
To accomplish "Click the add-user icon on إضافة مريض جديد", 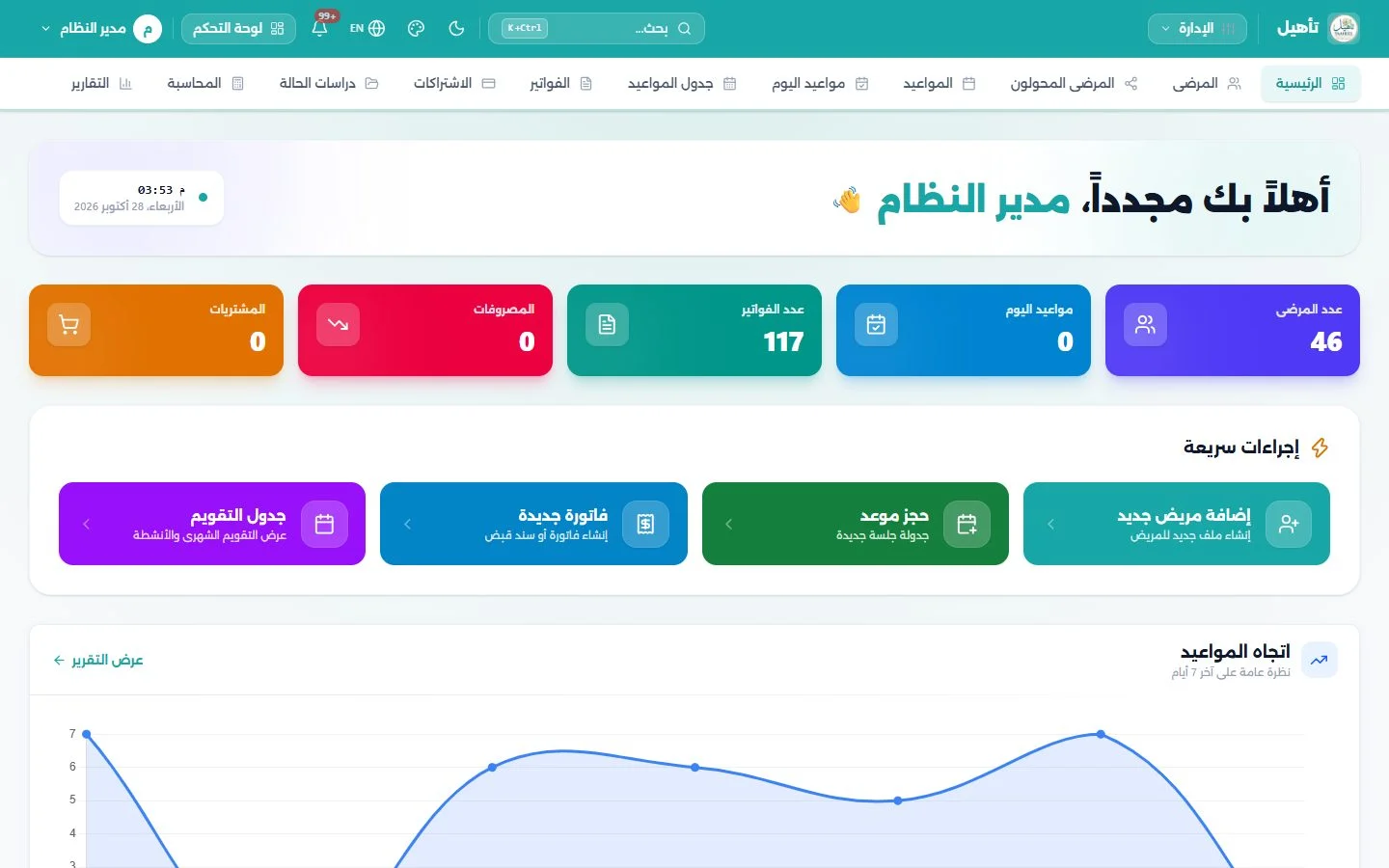I will 1289,524.
